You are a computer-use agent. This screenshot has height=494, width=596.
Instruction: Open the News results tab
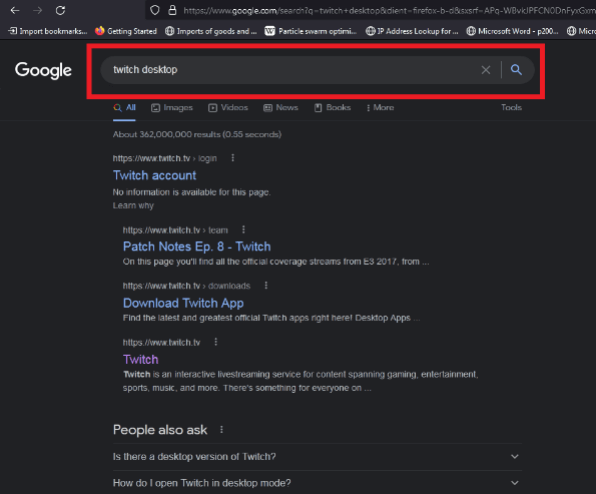coord(281,108)
